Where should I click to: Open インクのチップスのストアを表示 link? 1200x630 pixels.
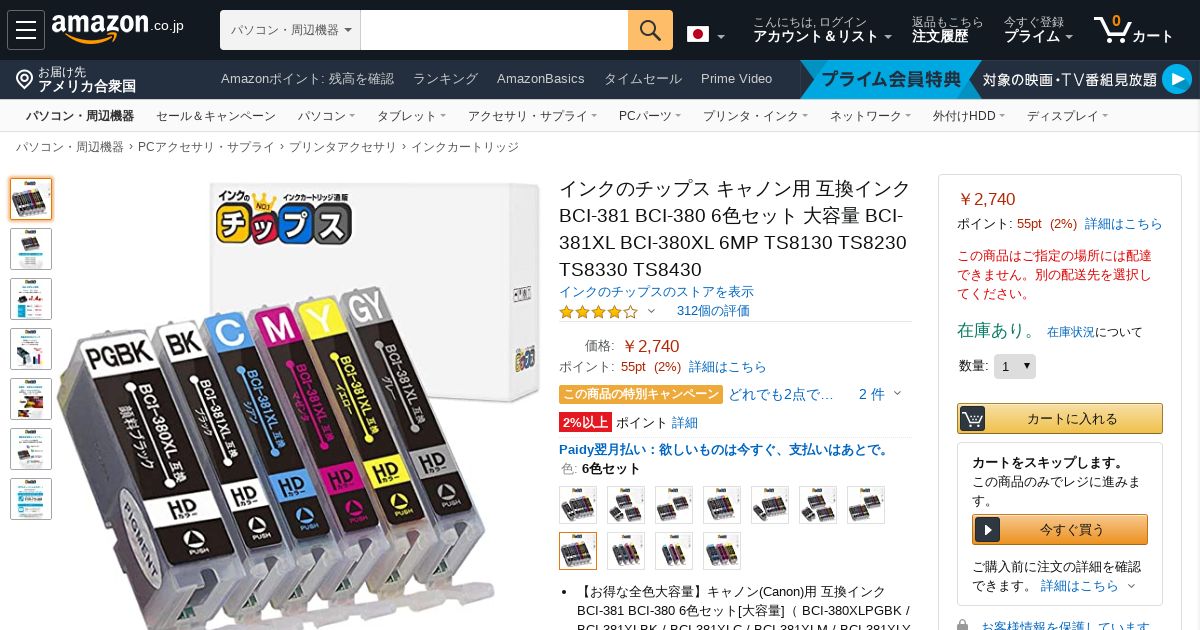656,292
